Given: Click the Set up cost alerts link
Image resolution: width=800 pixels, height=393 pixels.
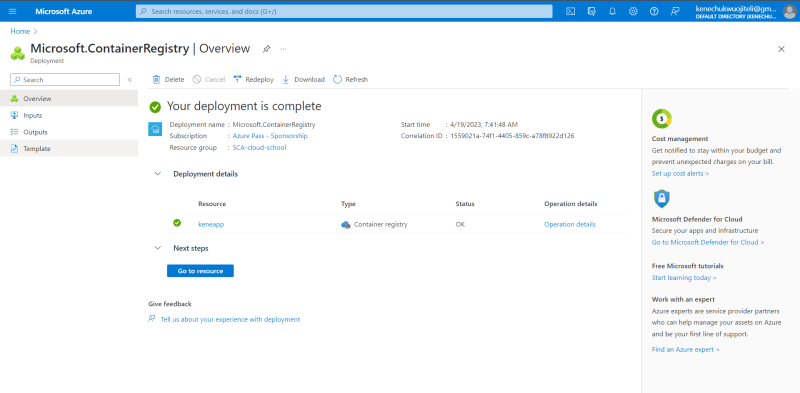Looking at the screenshot, I should [680, 174].
